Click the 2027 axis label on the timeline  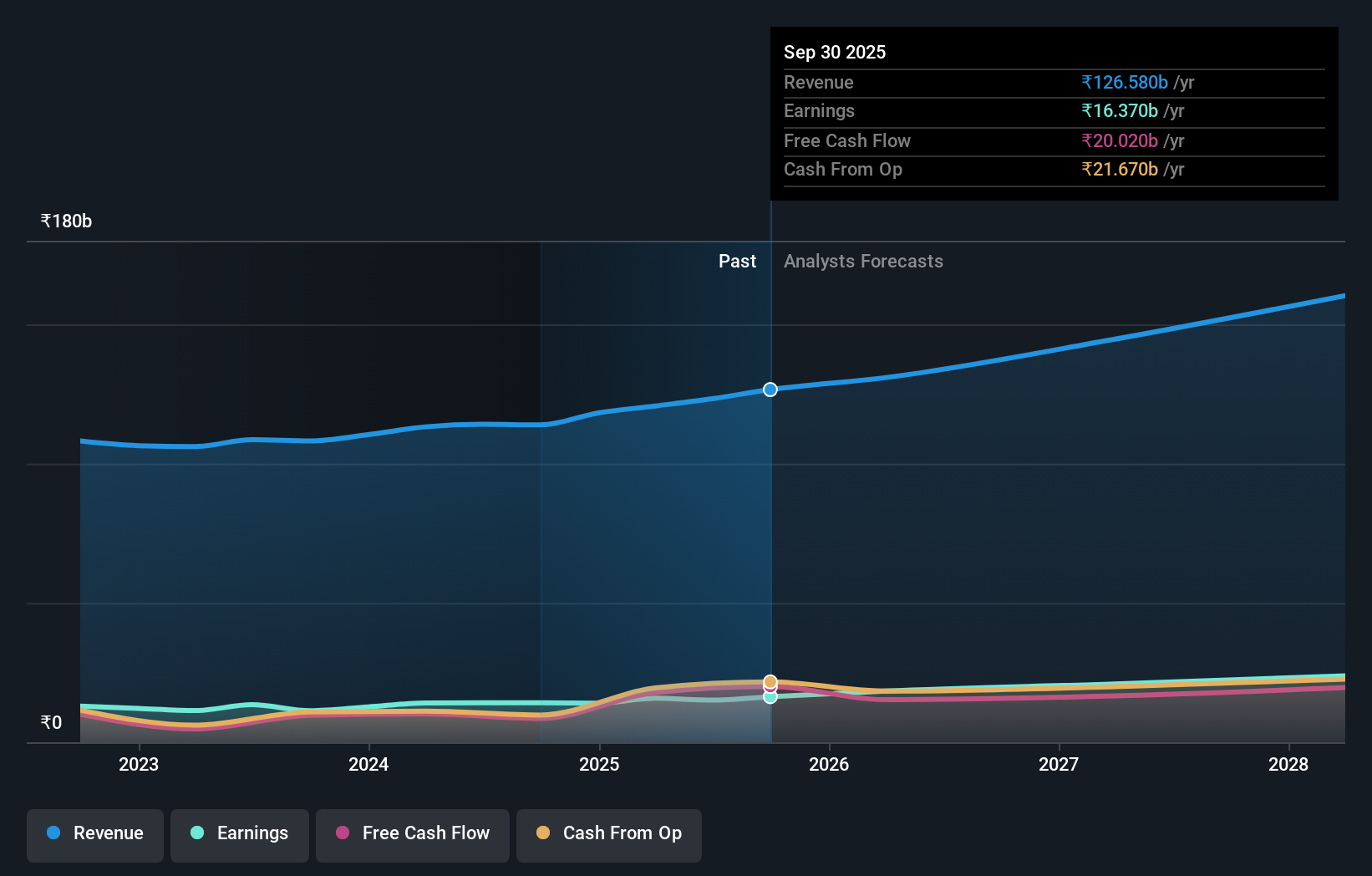(1059, 764)
